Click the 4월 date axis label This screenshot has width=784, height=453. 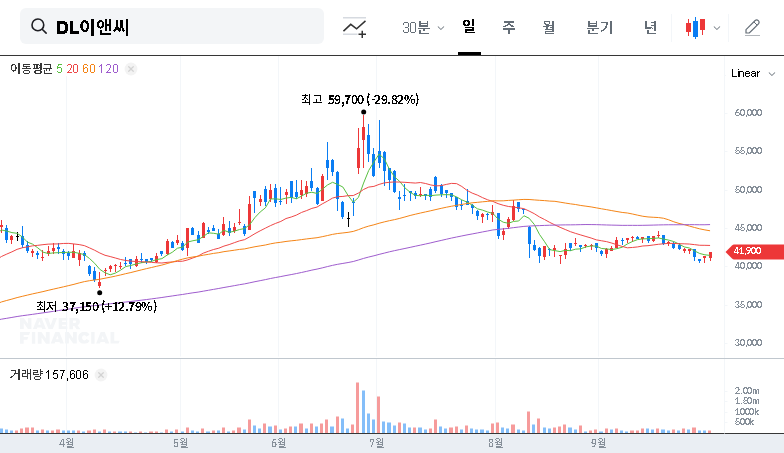point(66,443)
